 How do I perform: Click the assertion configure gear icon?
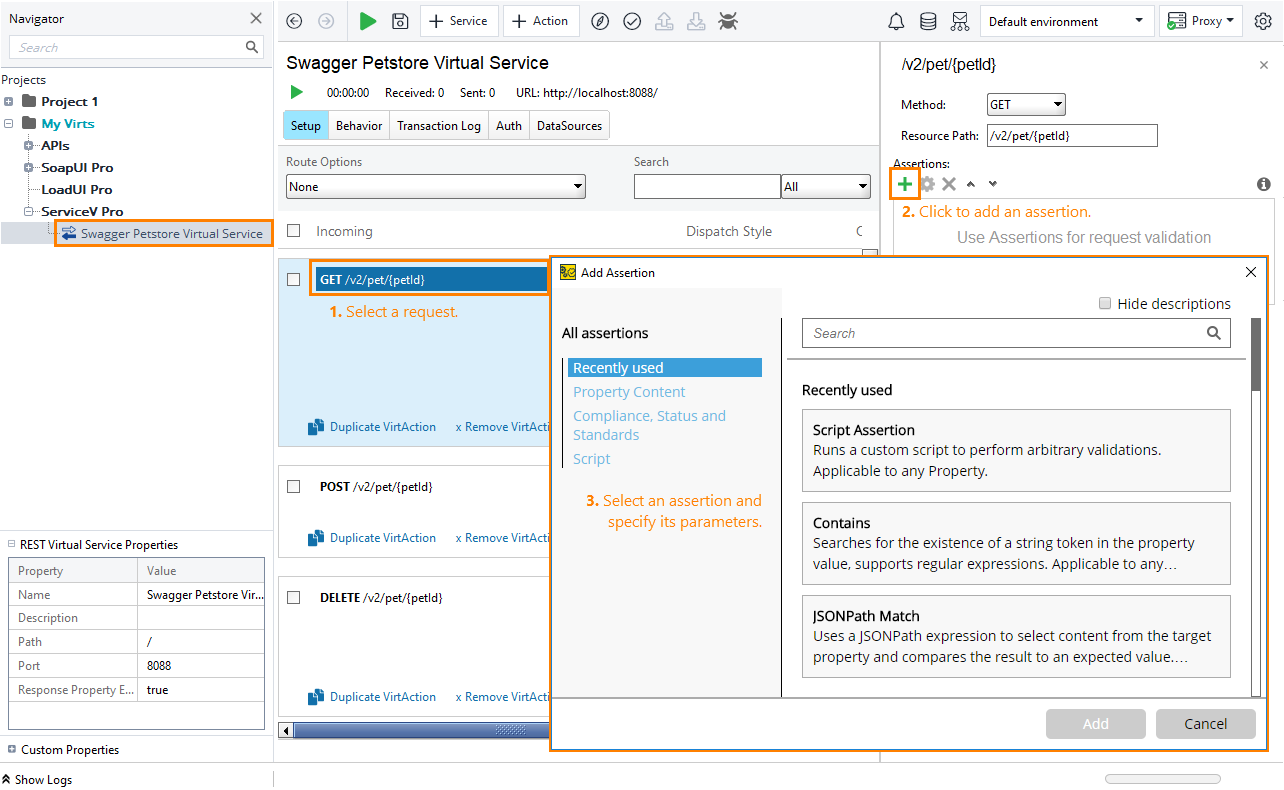[928, 184]
